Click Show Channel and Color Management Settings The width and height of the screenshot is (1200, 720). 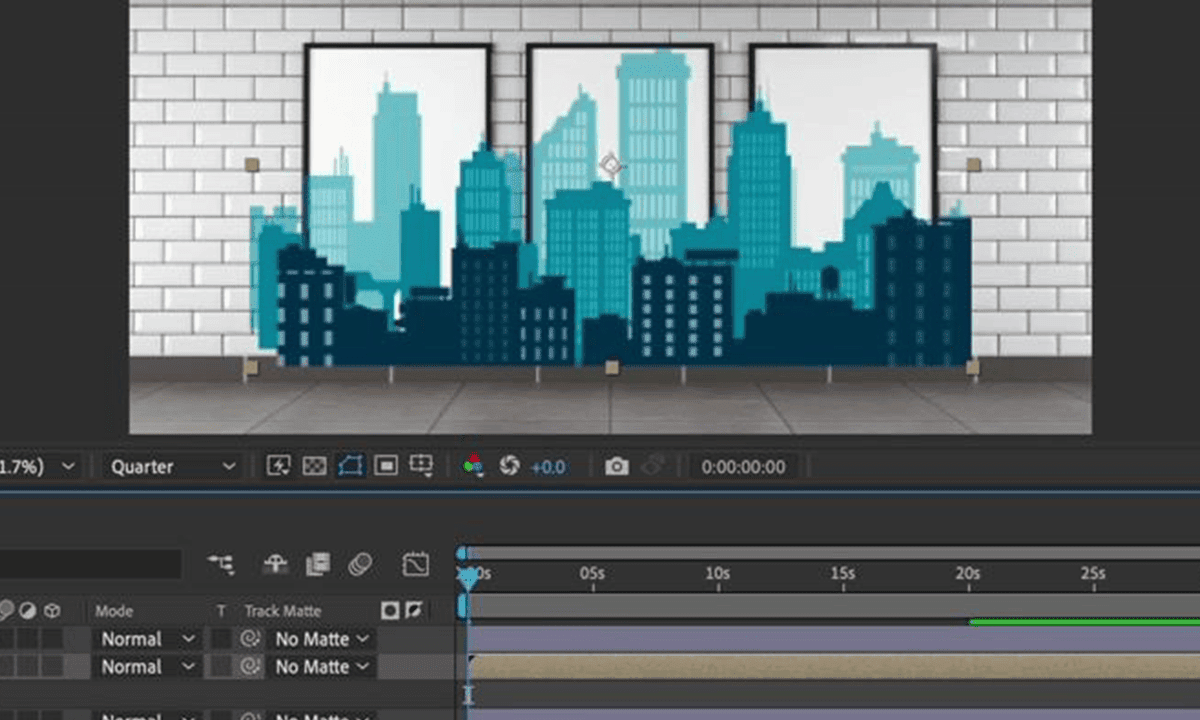pyautogui.click(x=473, y=465)
